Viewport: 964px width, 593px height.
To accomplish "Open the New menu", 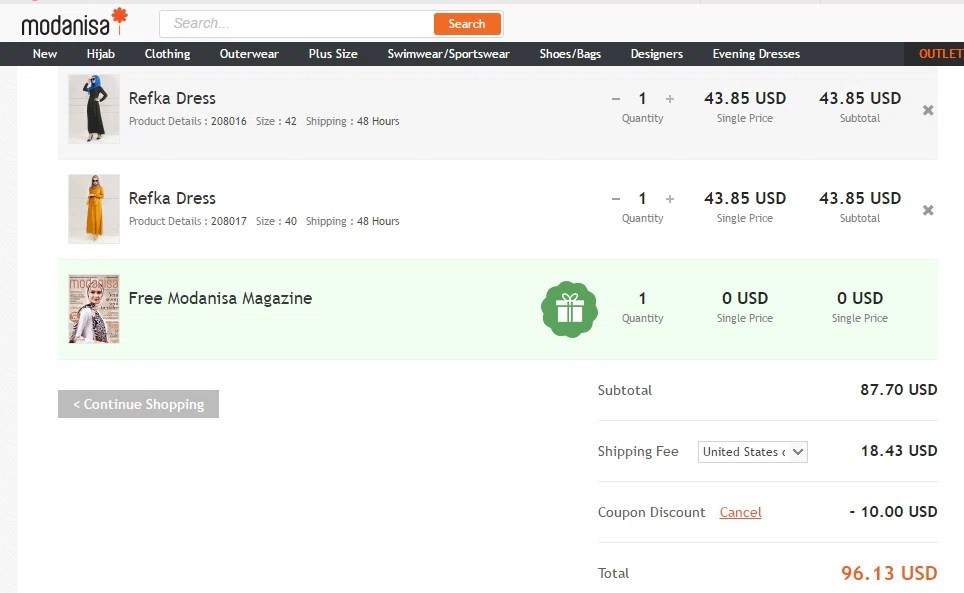I will point(45,54).
